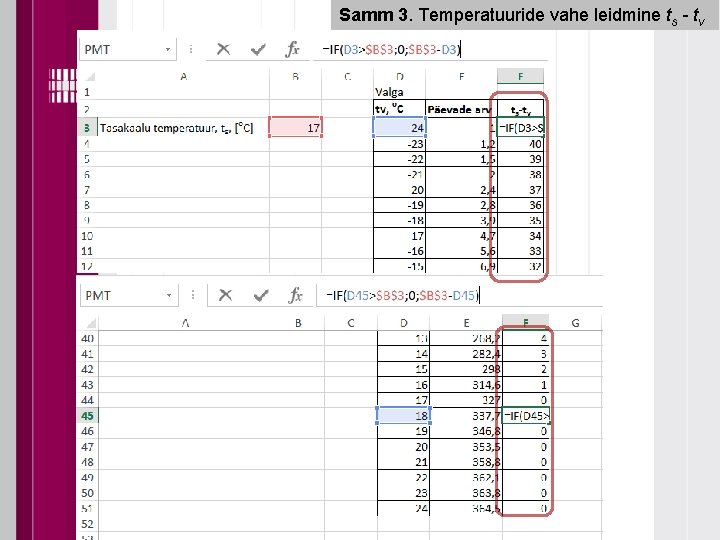This screenshot has width=720, height=540.
Task: Click cell E8 with value 2,8
Action: pyautogui.click(x=461, y=205)
